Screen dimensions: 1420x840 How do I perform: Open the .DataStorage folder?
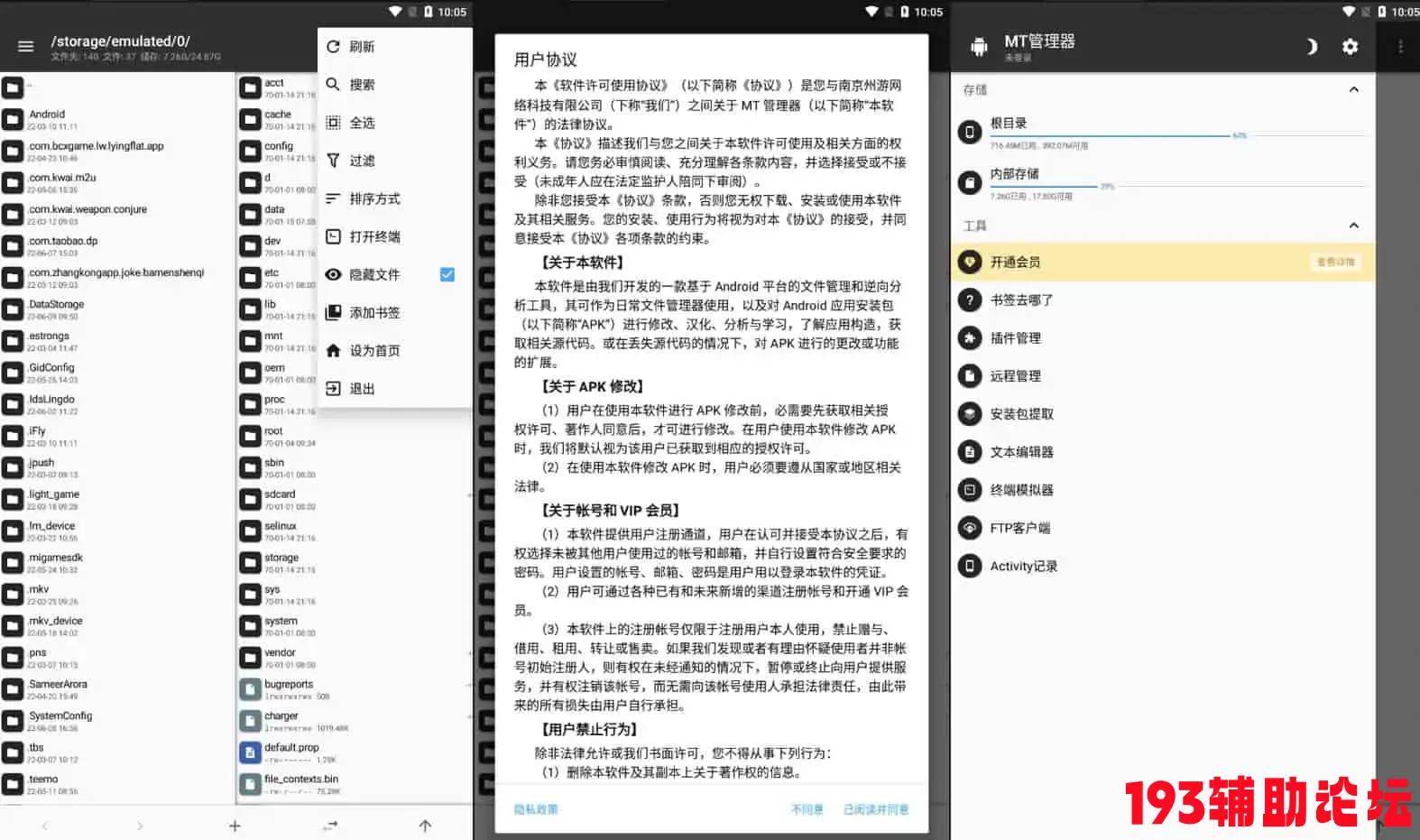click(x=117, y=309)
